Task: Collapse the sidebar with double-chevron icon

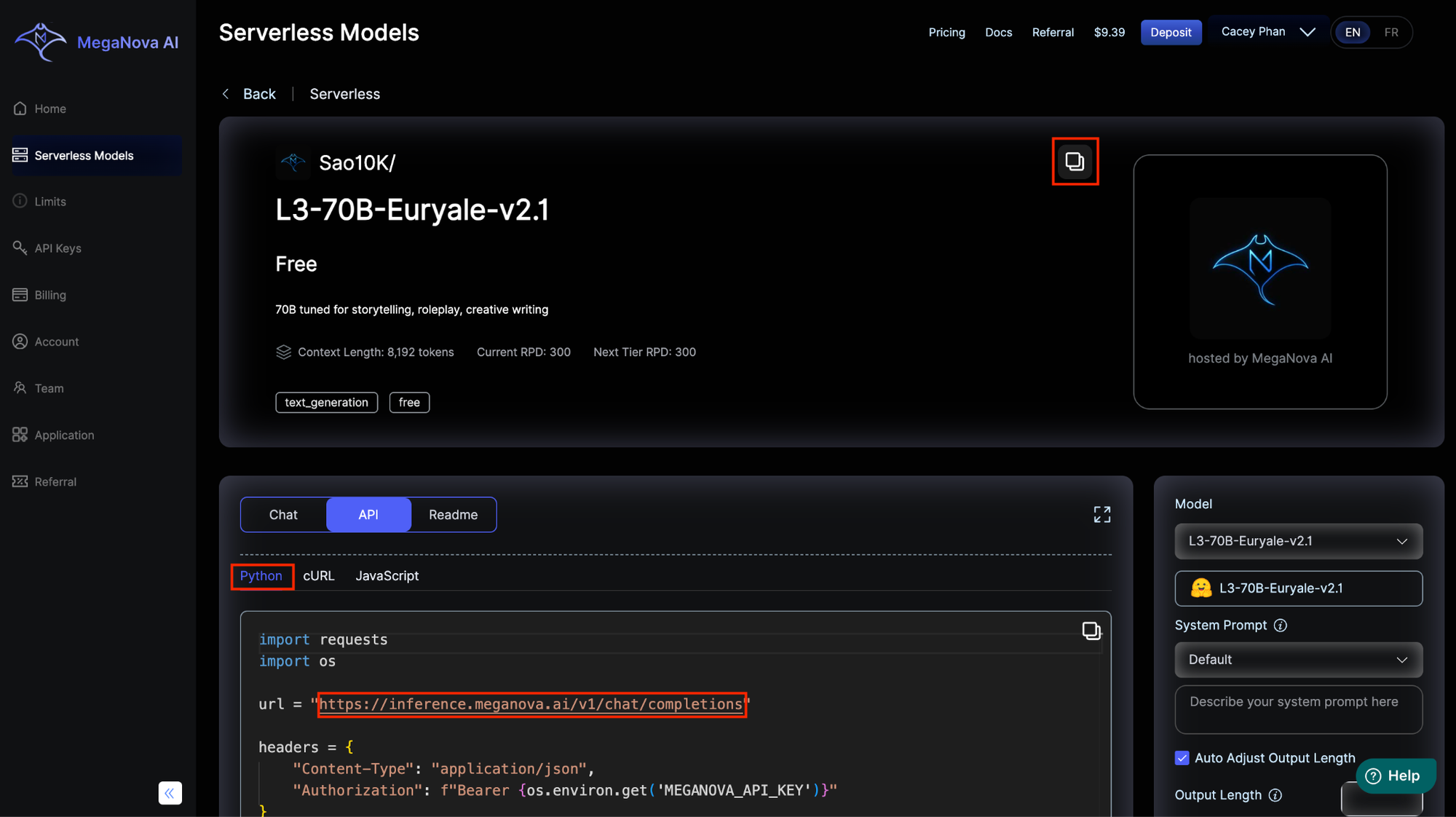Action: tap(170, 792)
